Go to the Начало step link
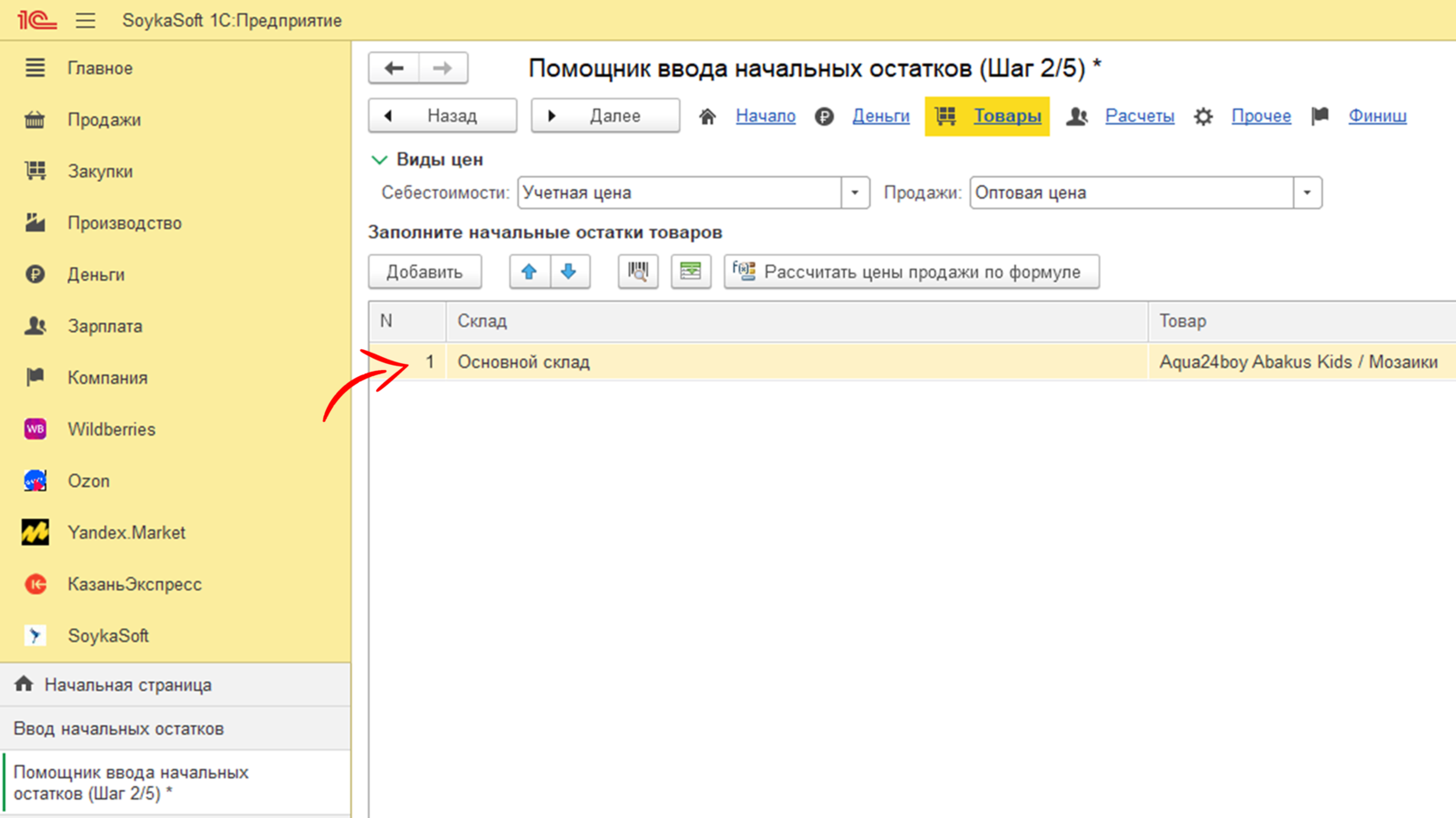The height and width of the screenshot is (818, 1456). coord(765,116)
